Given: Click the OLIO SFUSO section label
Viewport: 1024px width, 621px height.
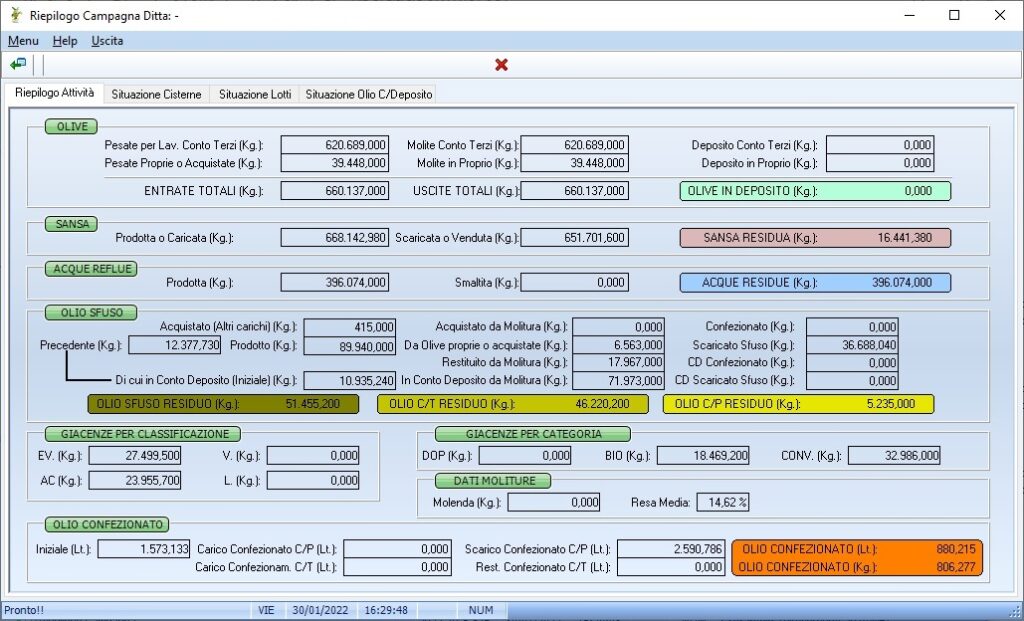Looking at the screenshot, I should click(91, 313).
